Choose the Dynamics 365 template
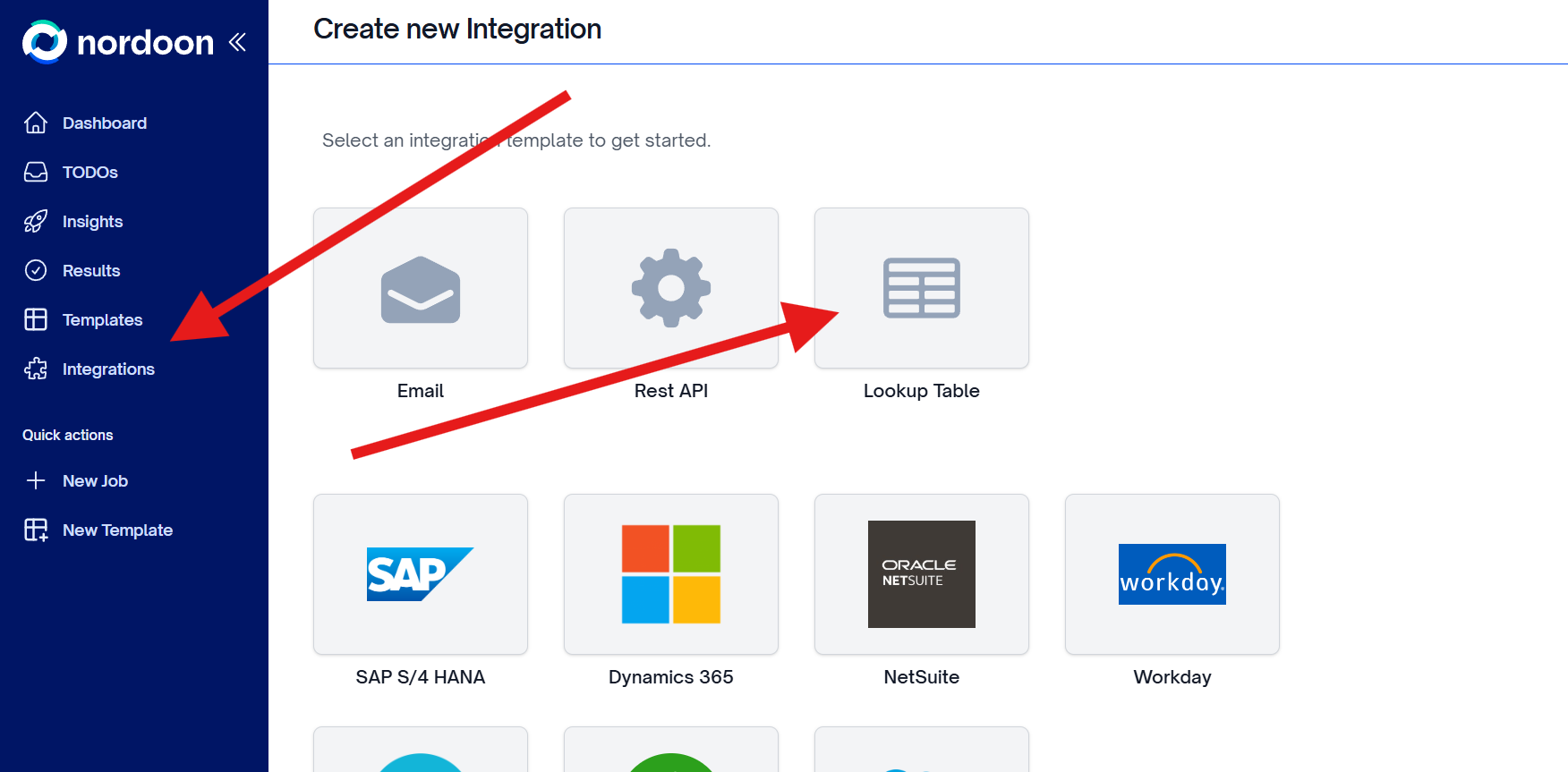Viewport: 1568px width, 772px height. tap(670, 574)
